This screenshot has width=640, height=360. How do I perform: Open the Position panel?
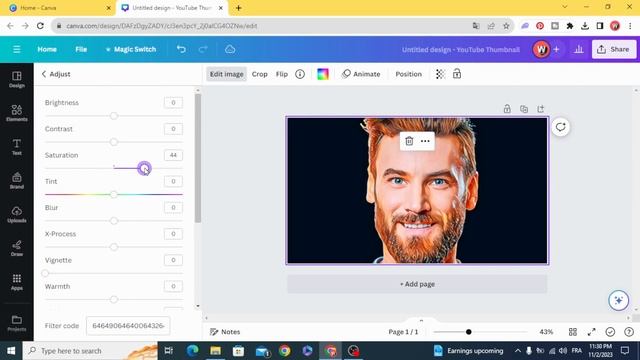coord(409,74)
